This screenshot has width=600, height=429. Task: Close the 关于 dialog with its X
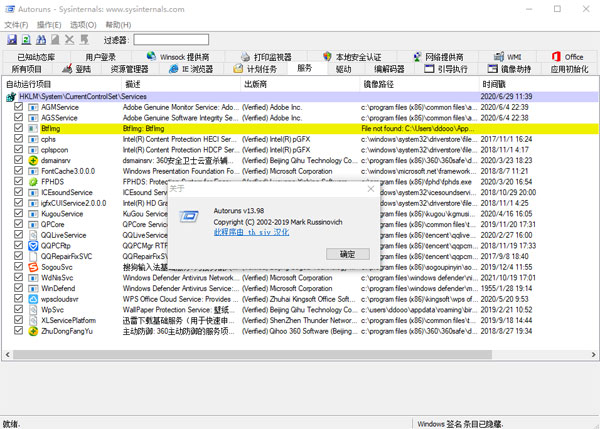coord(371,189)
